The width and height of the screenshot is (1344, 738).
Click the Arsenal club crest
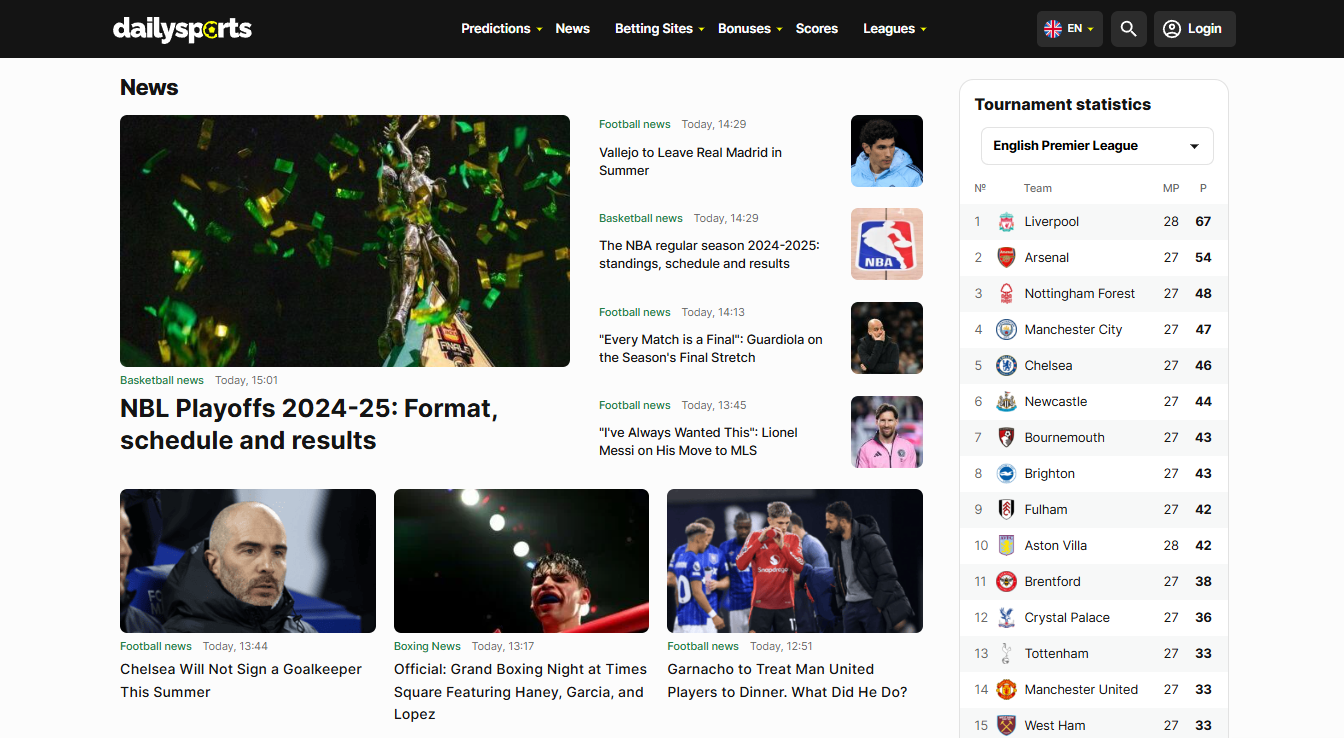[x=1006, y=258]
